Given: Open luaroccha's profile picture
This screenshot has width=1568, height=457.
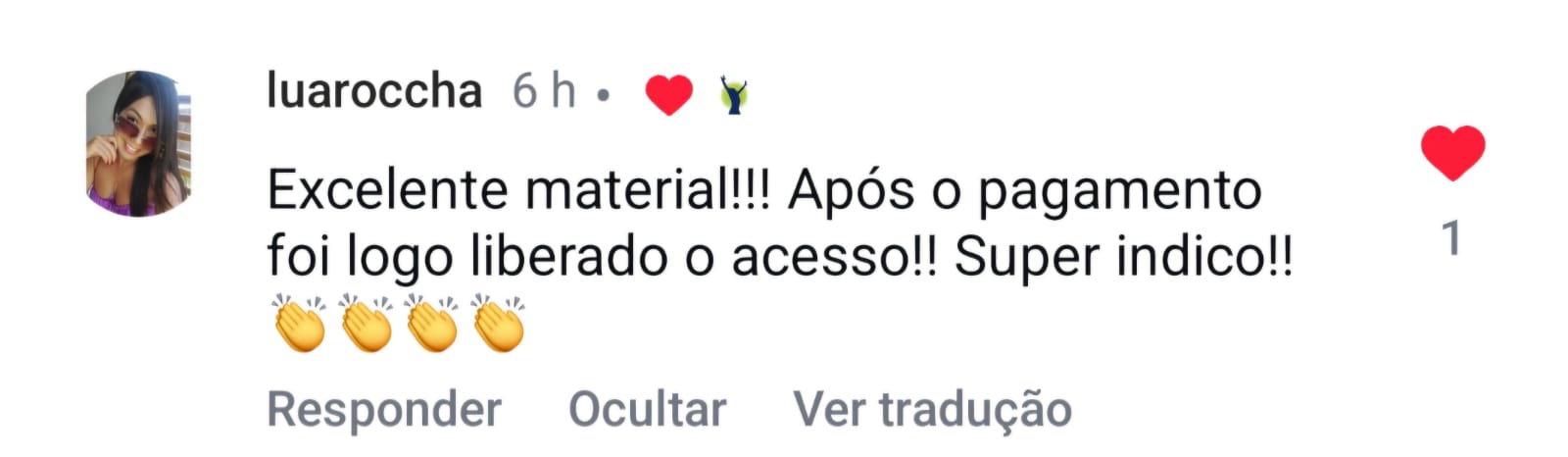Looking at the screenshot, I should 138,143.
